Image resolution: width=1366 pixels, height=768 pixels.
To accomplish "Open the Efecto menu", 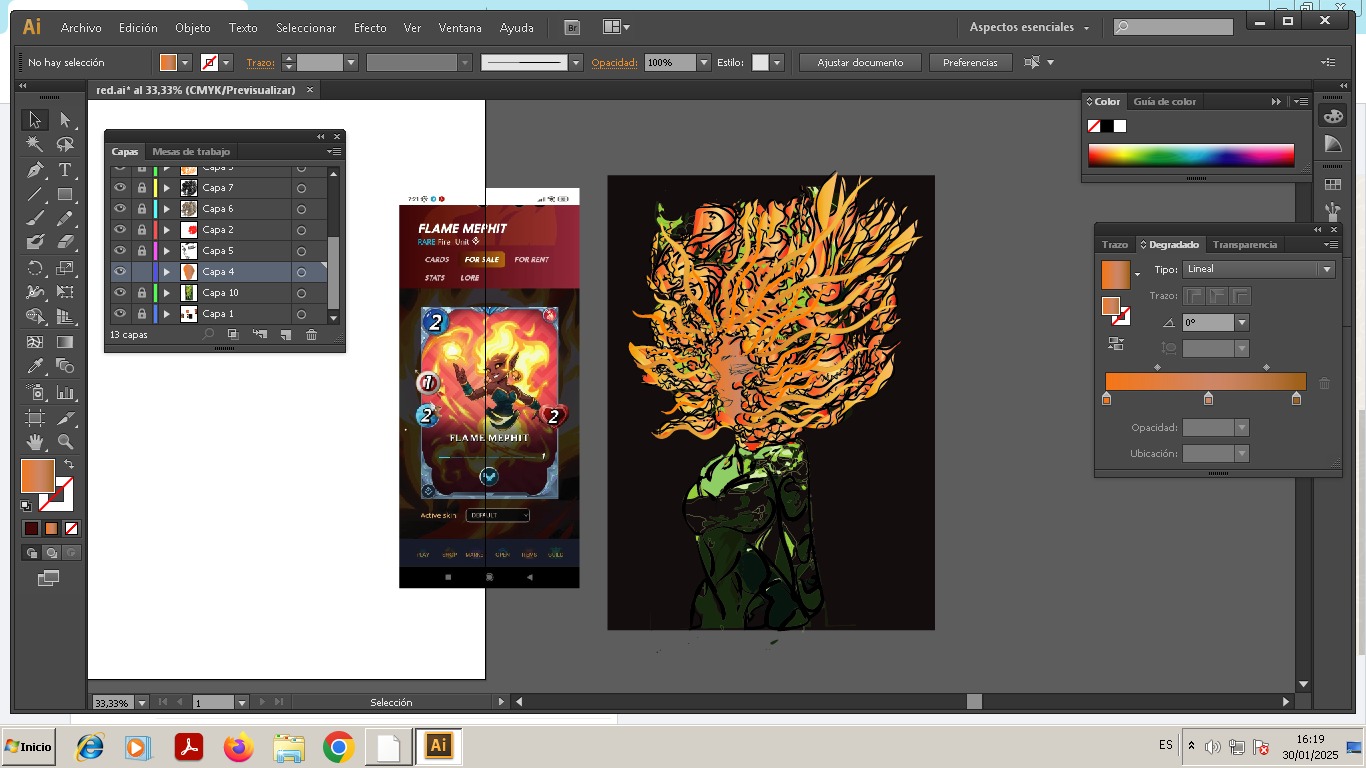I will pos(370,28).
